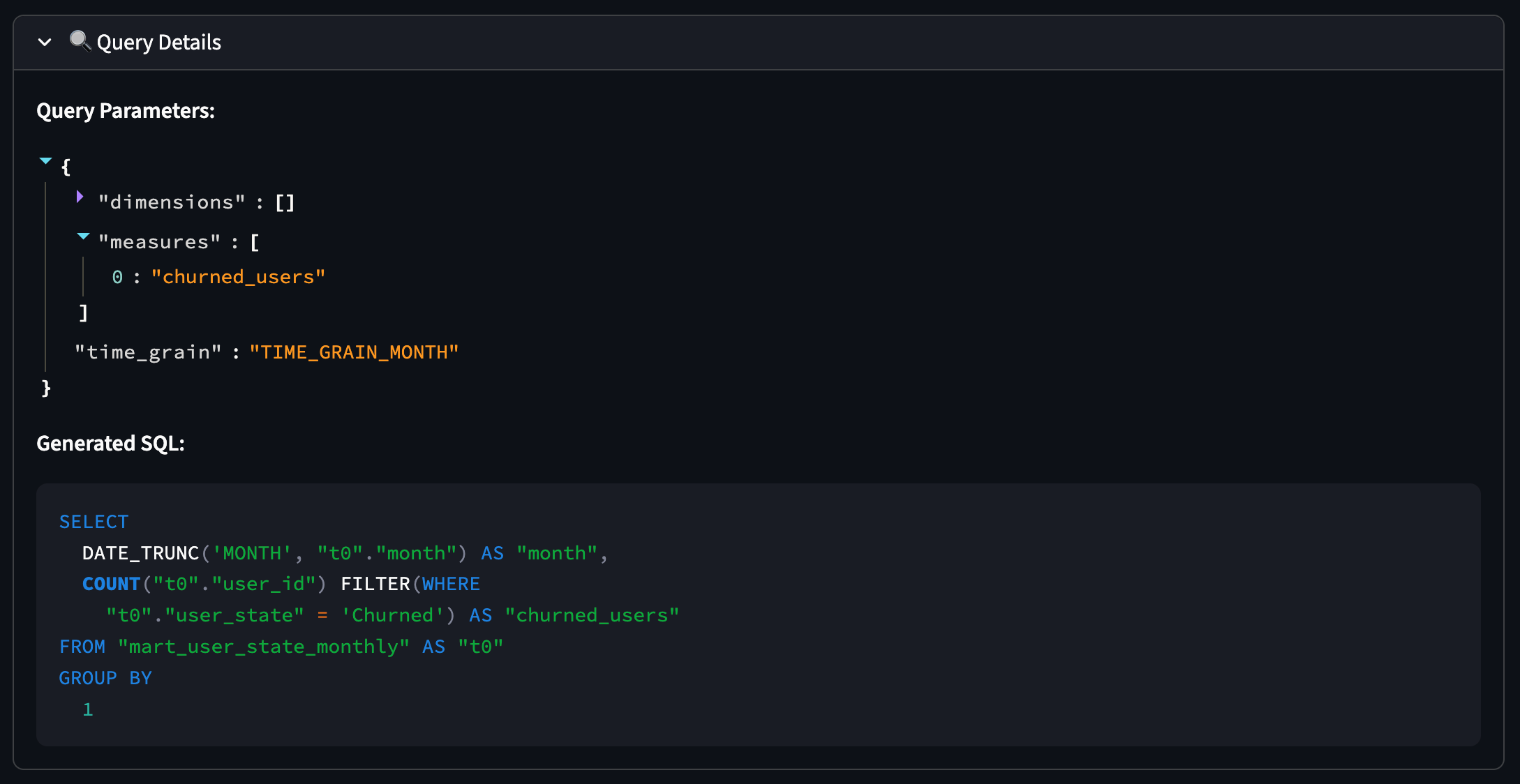1520x784 pixels.
Task: Click the "mart_user_state_monthly" table name
Action: point(263,647)
